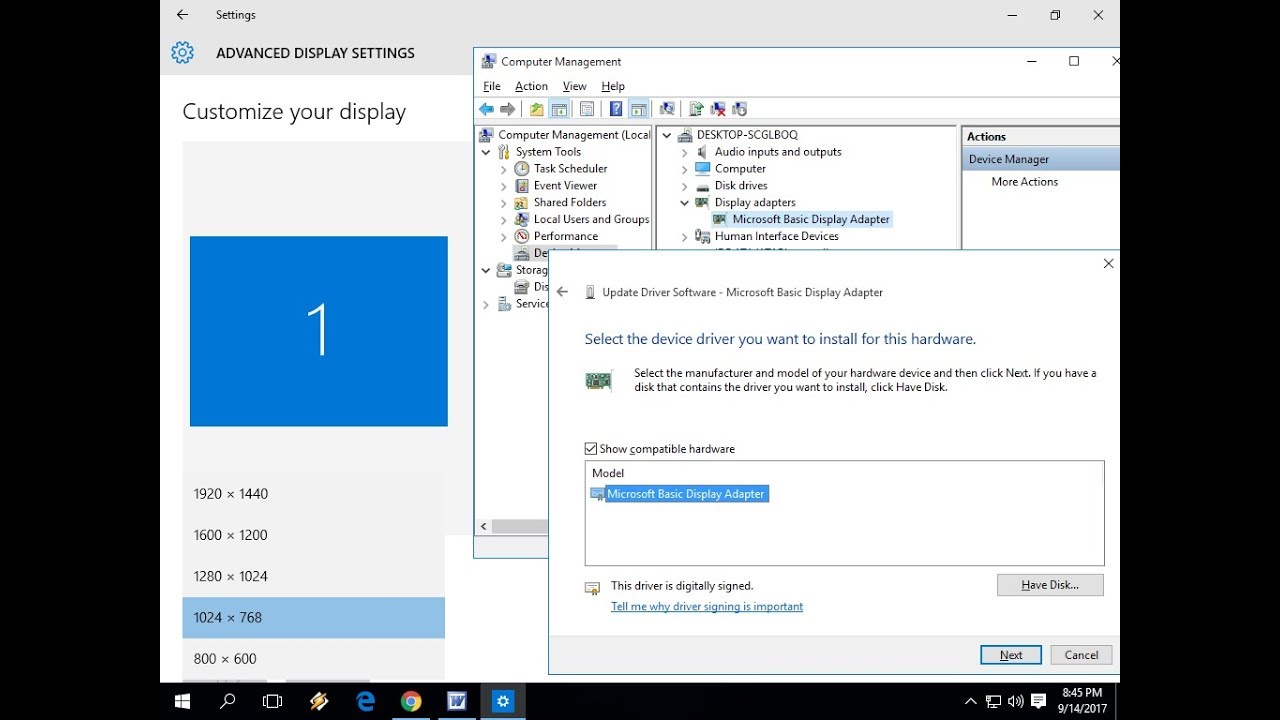Select display 1 preview rectangle in Settings

click(319, 331)
